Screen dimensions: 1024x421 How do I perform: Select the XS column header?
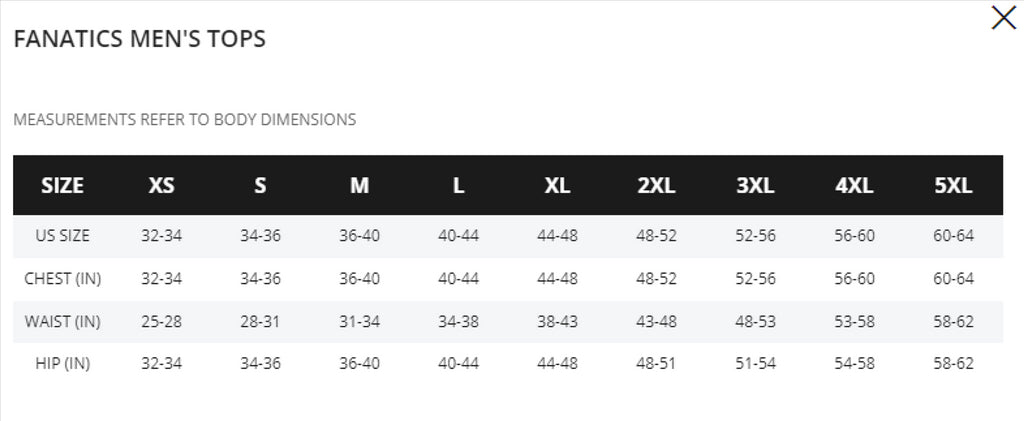pyautogui.click(x=161, y=186)
